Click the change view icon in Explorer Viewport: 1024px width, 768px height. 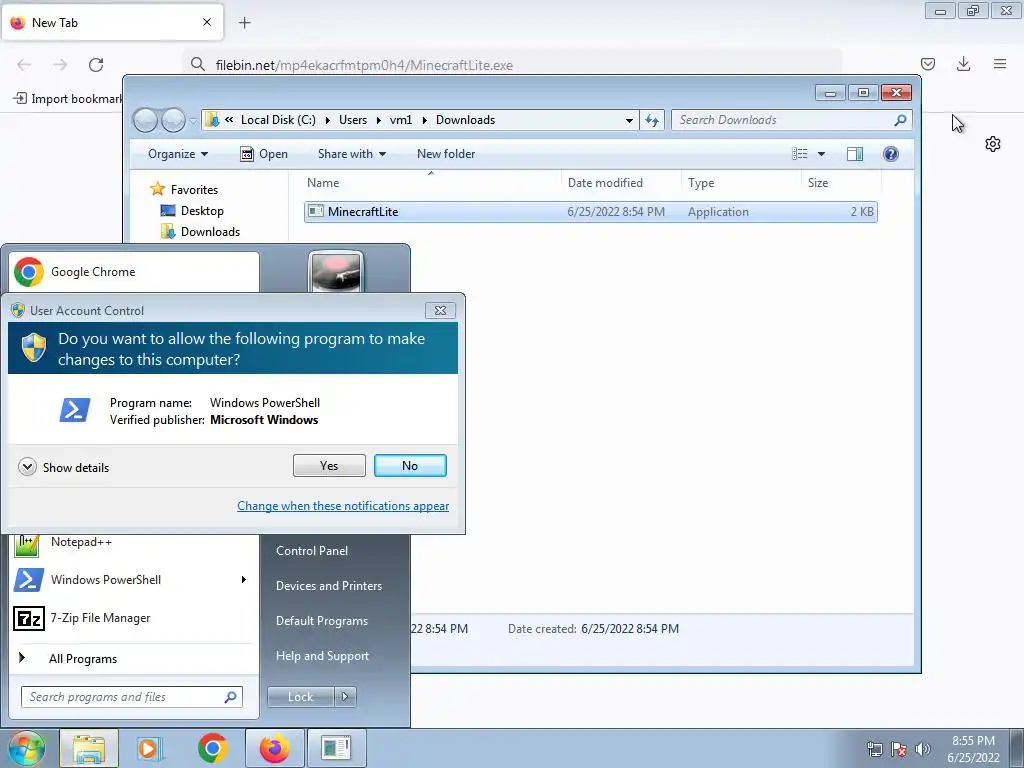(800, 153)
